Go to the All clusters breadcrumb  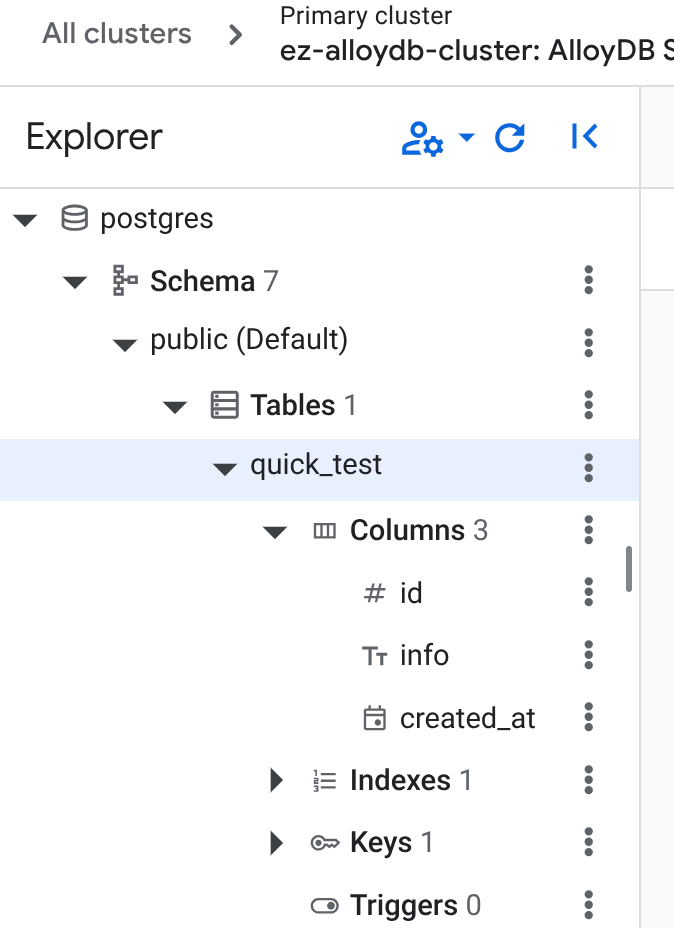click(x=116, y=33)
